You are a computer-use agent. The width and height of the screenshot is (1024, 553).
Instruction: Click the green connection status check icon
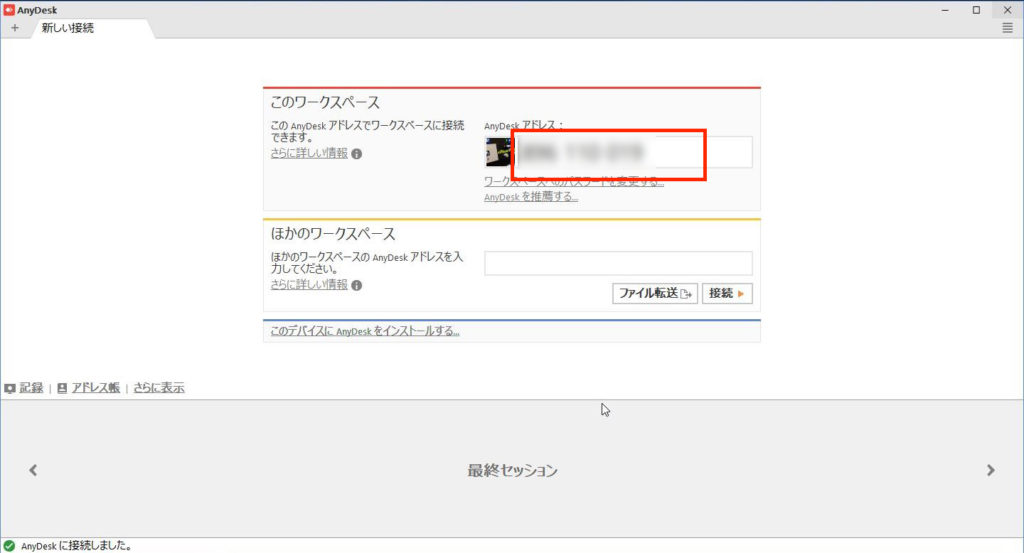coord(9,546)
